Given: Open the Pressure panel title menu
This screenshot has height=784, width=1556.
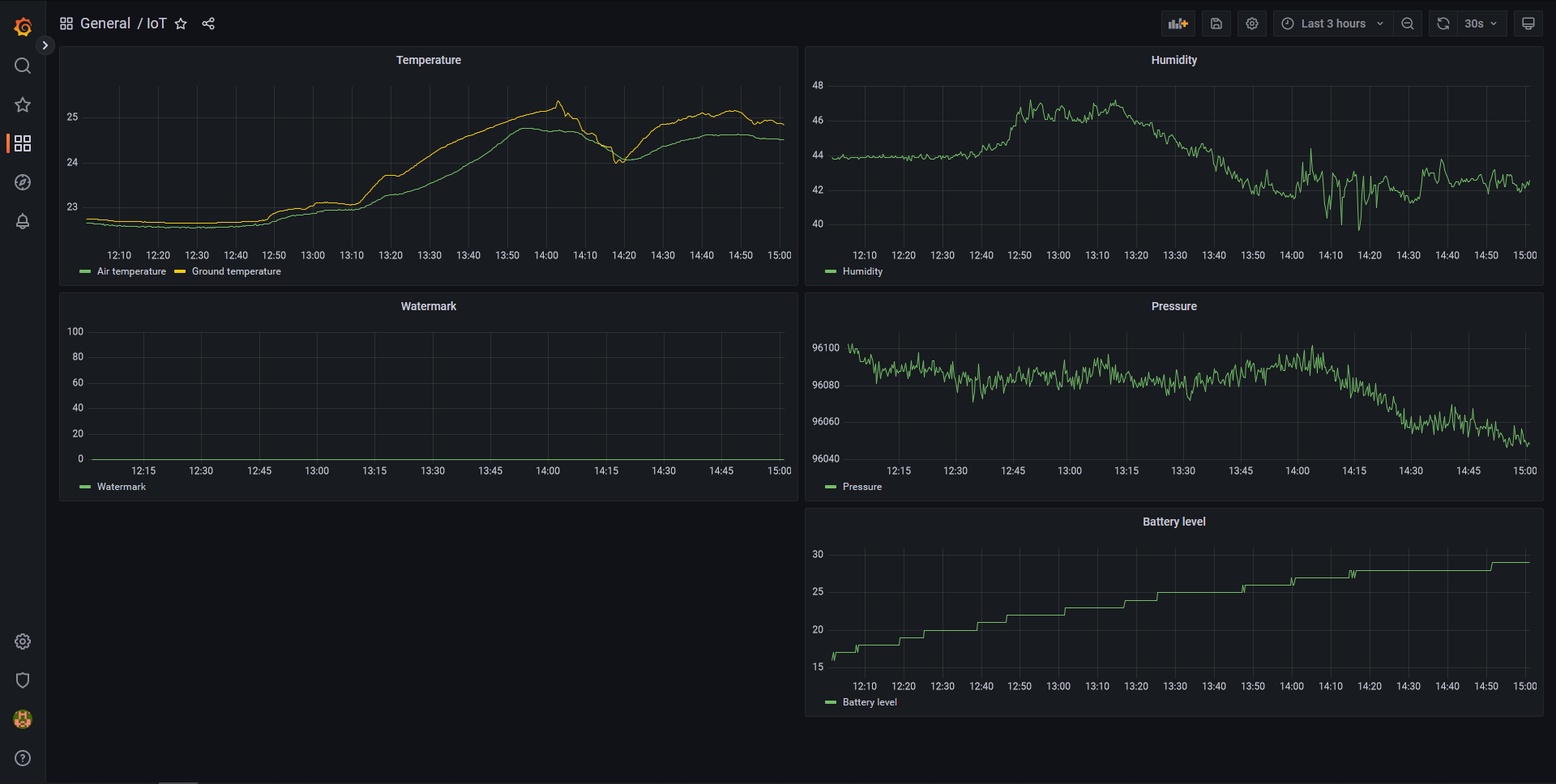Looking at the screenshot, I should (x=1173, y=306).
